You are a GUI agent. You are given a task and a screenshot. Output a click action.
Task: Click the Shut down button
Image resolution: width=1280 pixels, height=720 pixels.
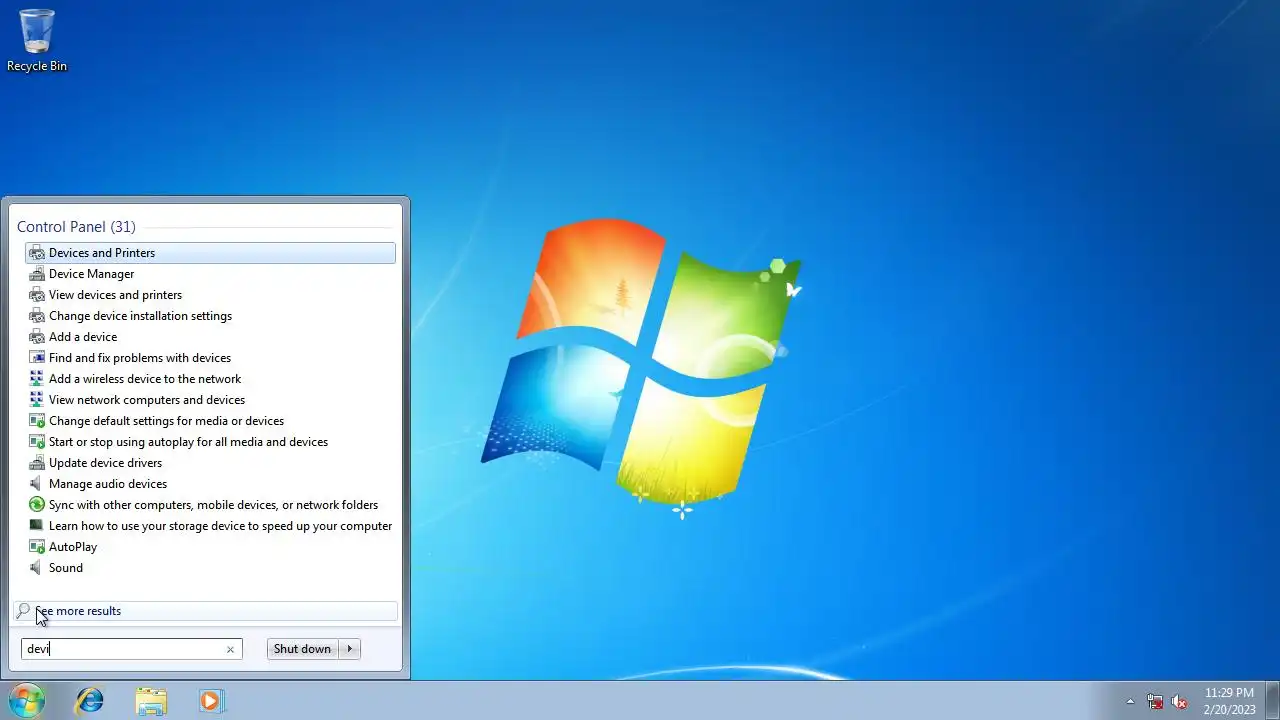tap(302, 649)
